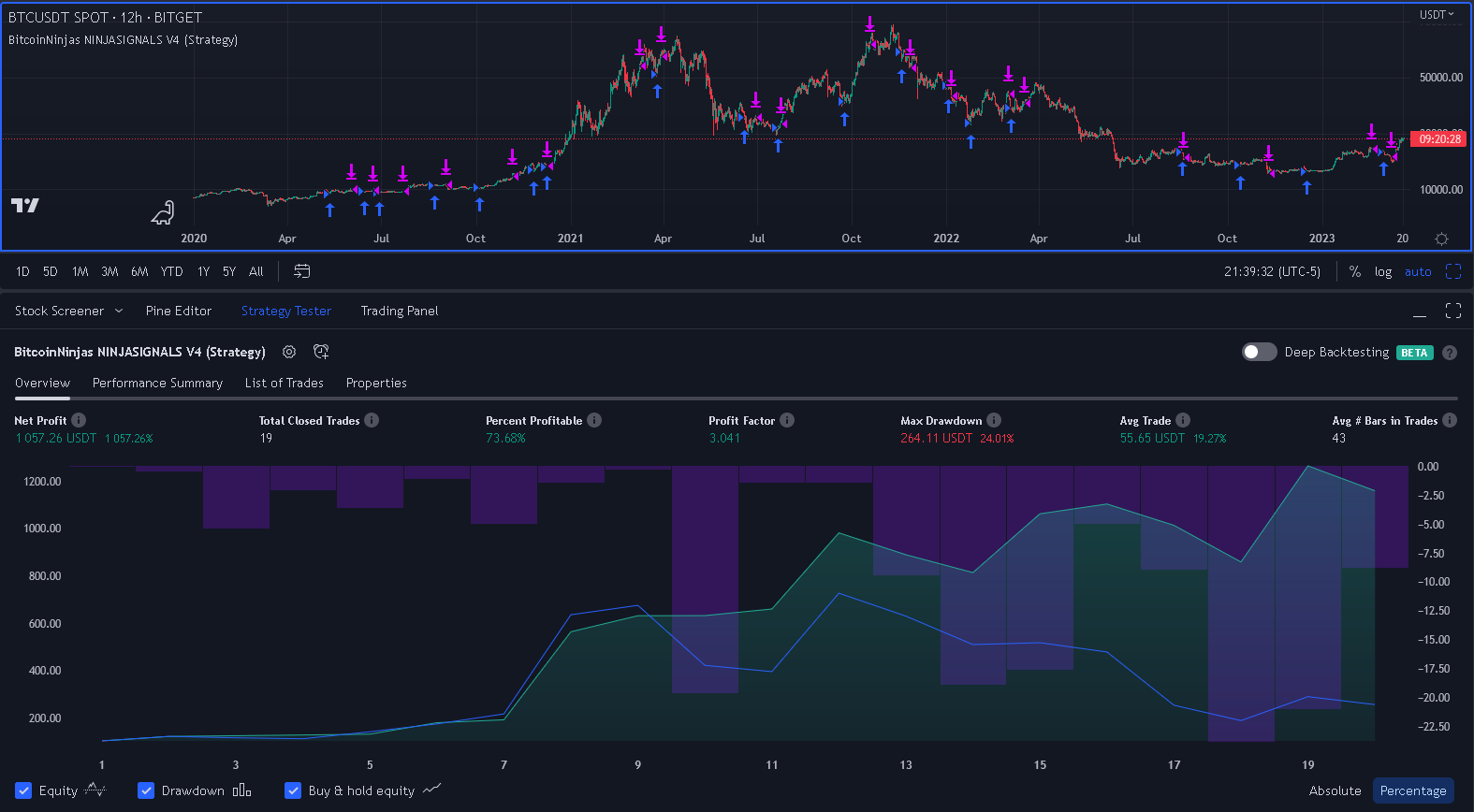
Task: Toggle log scale on chart
Action: [x=1383, y=271]
